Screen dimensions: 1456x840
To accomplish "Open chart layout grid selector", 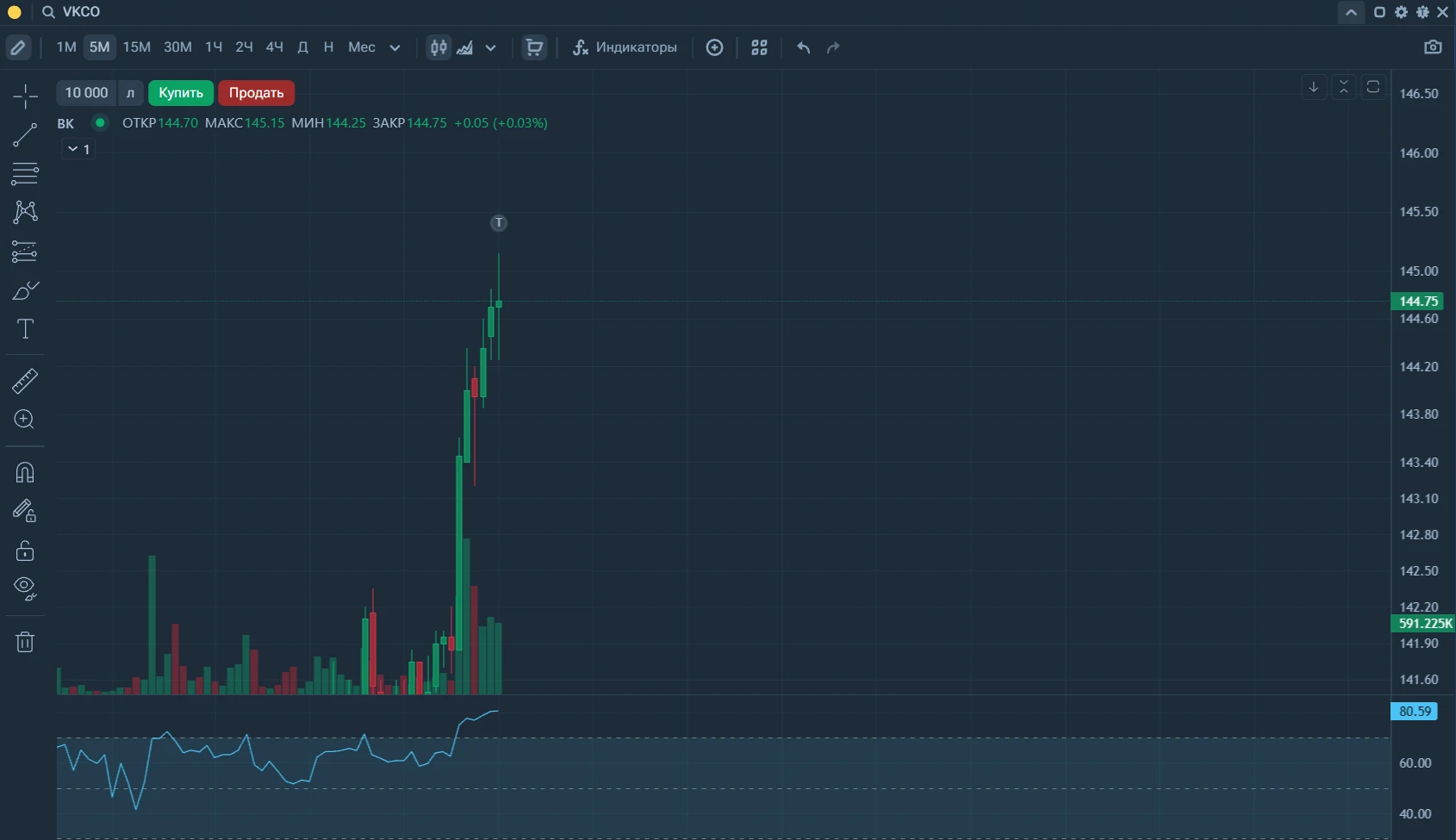I will [x=759, y=47].
